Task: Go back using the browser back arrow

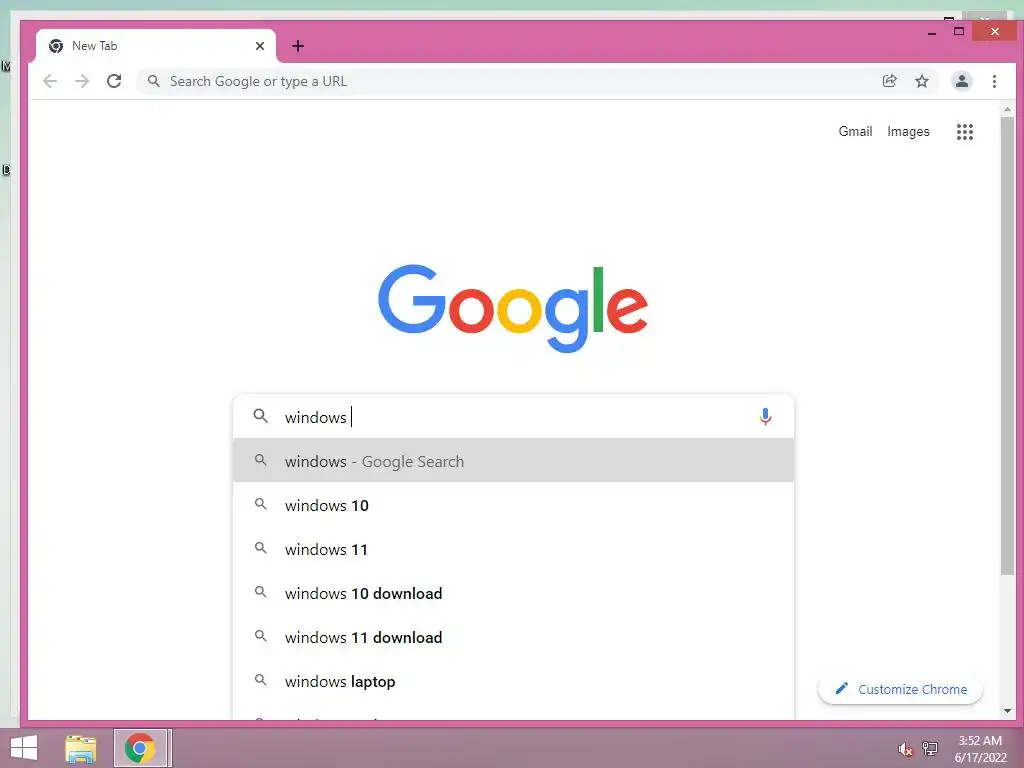Action: pyautogui.click(x=50, y=81)
